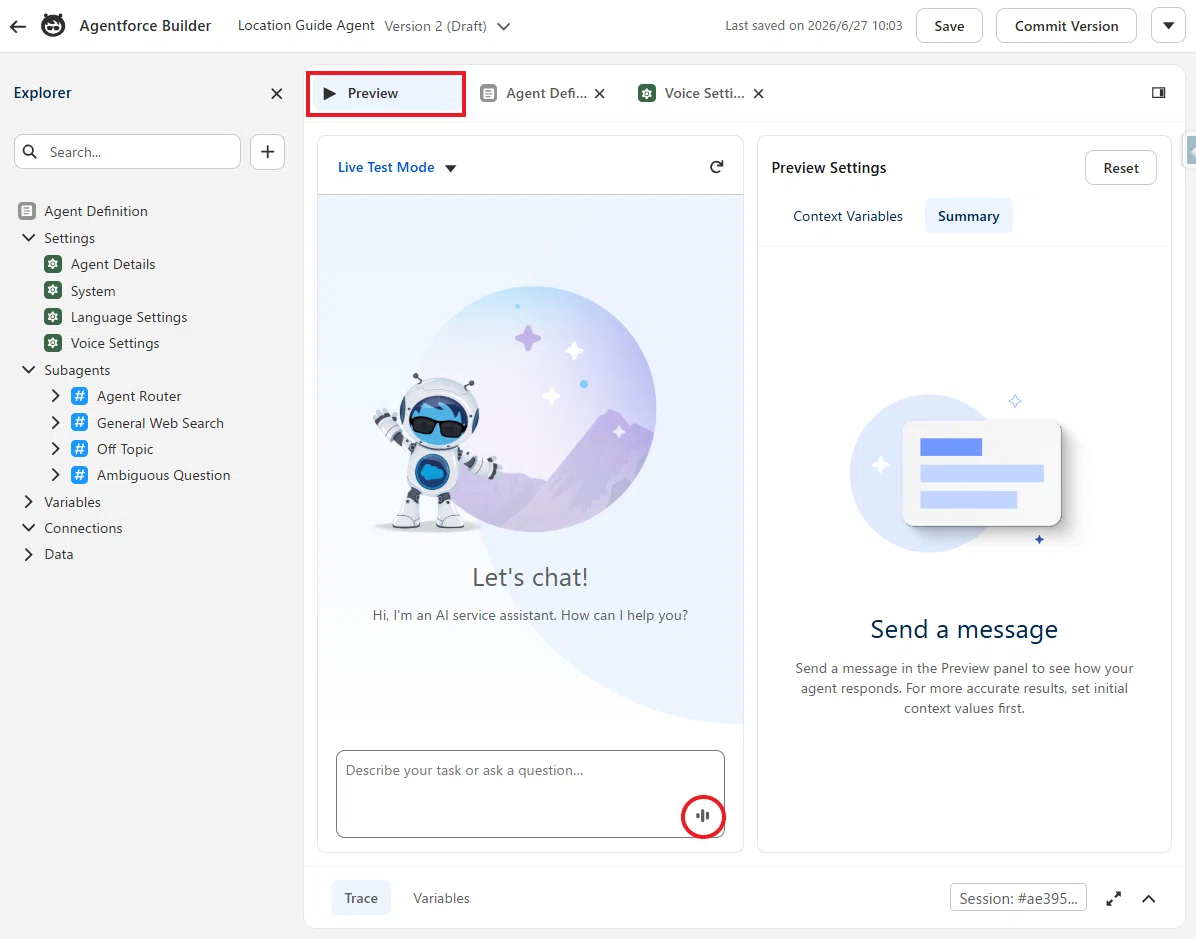Click the Agentforce astro logo icon
The height and width of the screenshot is (939, 1196).
tap(53, 26)
